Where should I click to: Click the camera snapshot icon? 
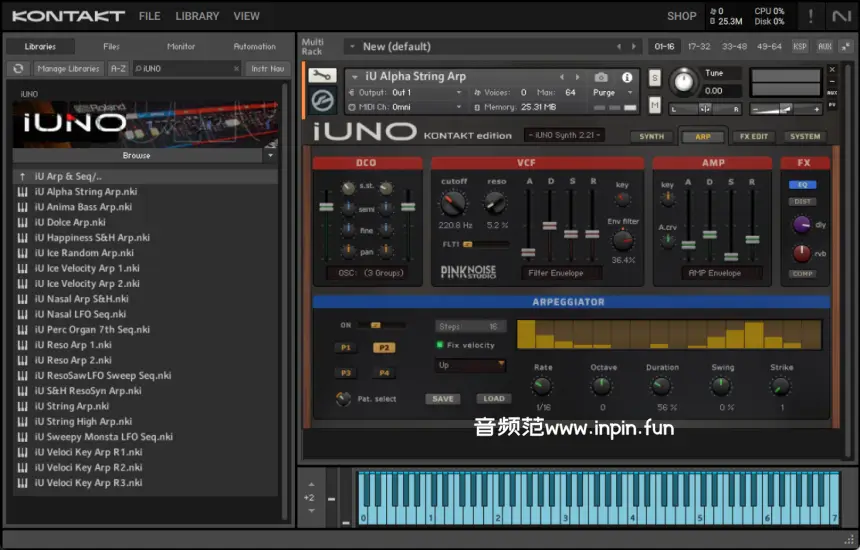click(601, 77)
